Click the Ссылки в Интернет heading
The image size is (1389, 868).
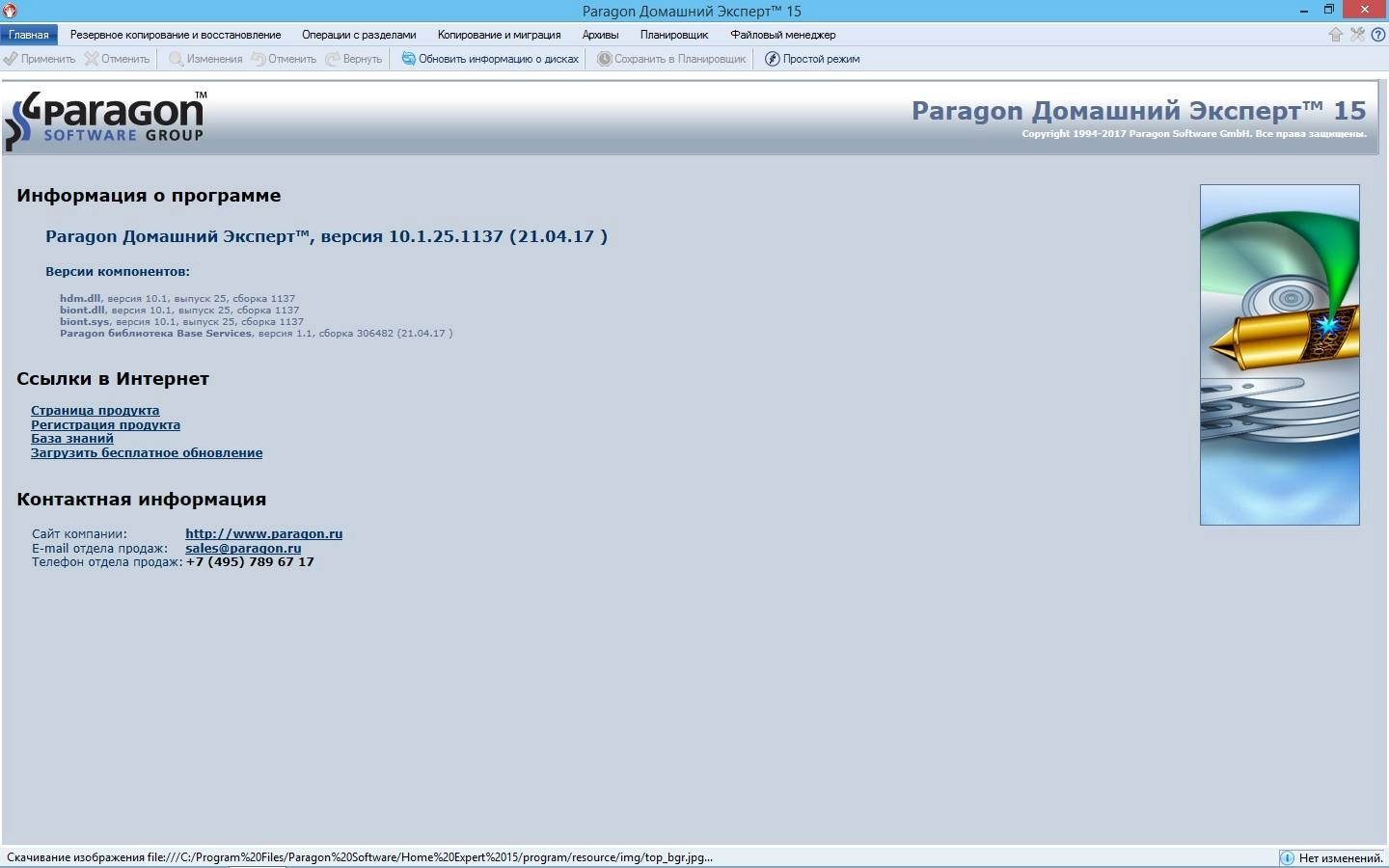tap(113, 379)
